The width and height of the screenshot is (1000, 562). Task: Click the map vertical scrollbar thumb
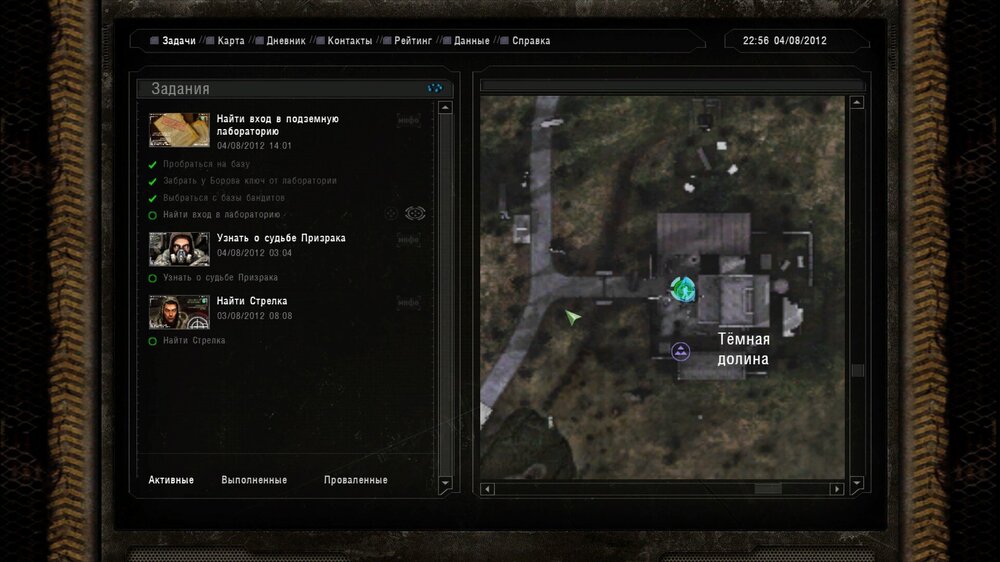coord(857,371)
